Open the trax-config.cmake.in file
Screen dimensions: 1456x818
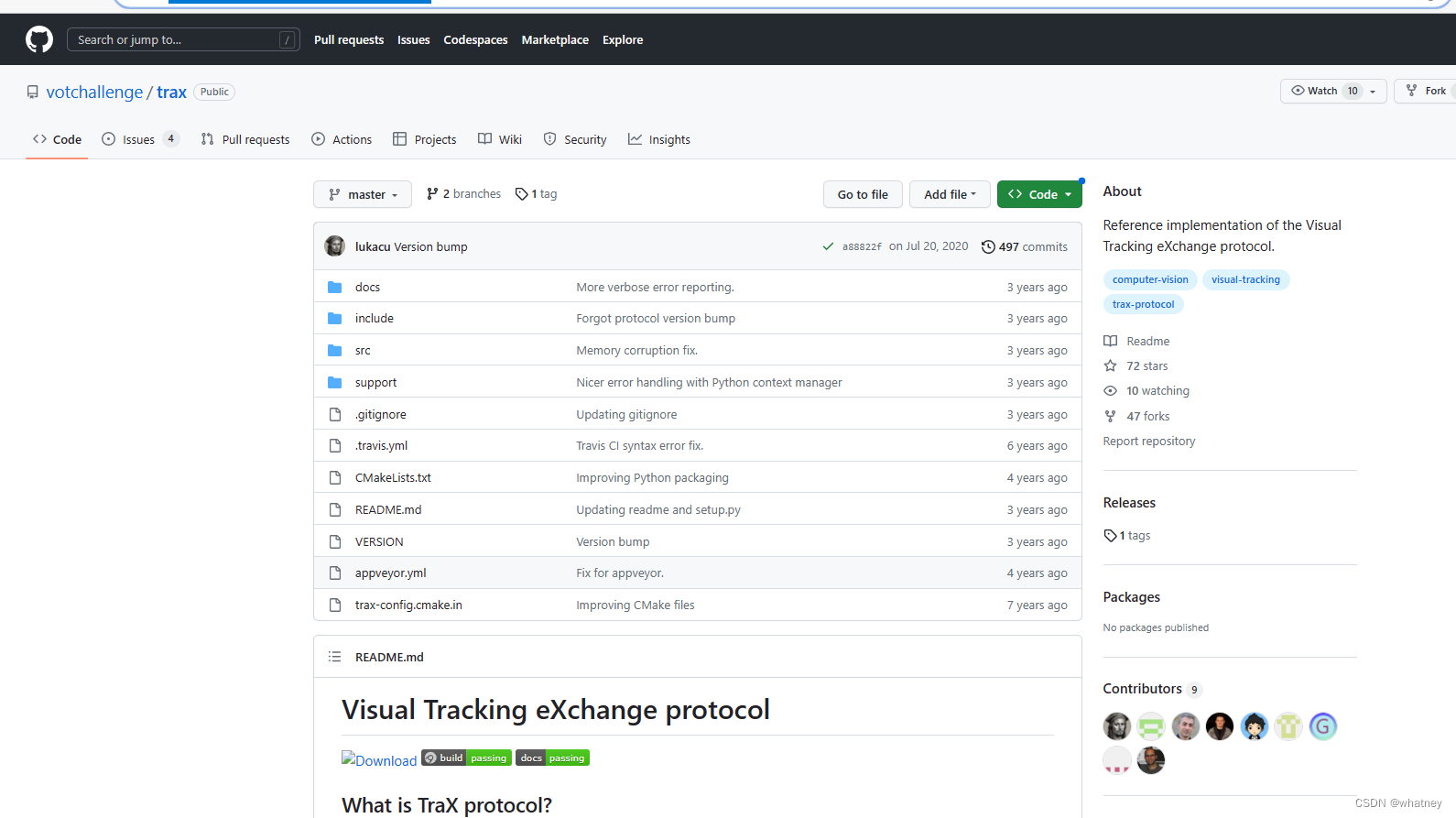pos(408,605)
